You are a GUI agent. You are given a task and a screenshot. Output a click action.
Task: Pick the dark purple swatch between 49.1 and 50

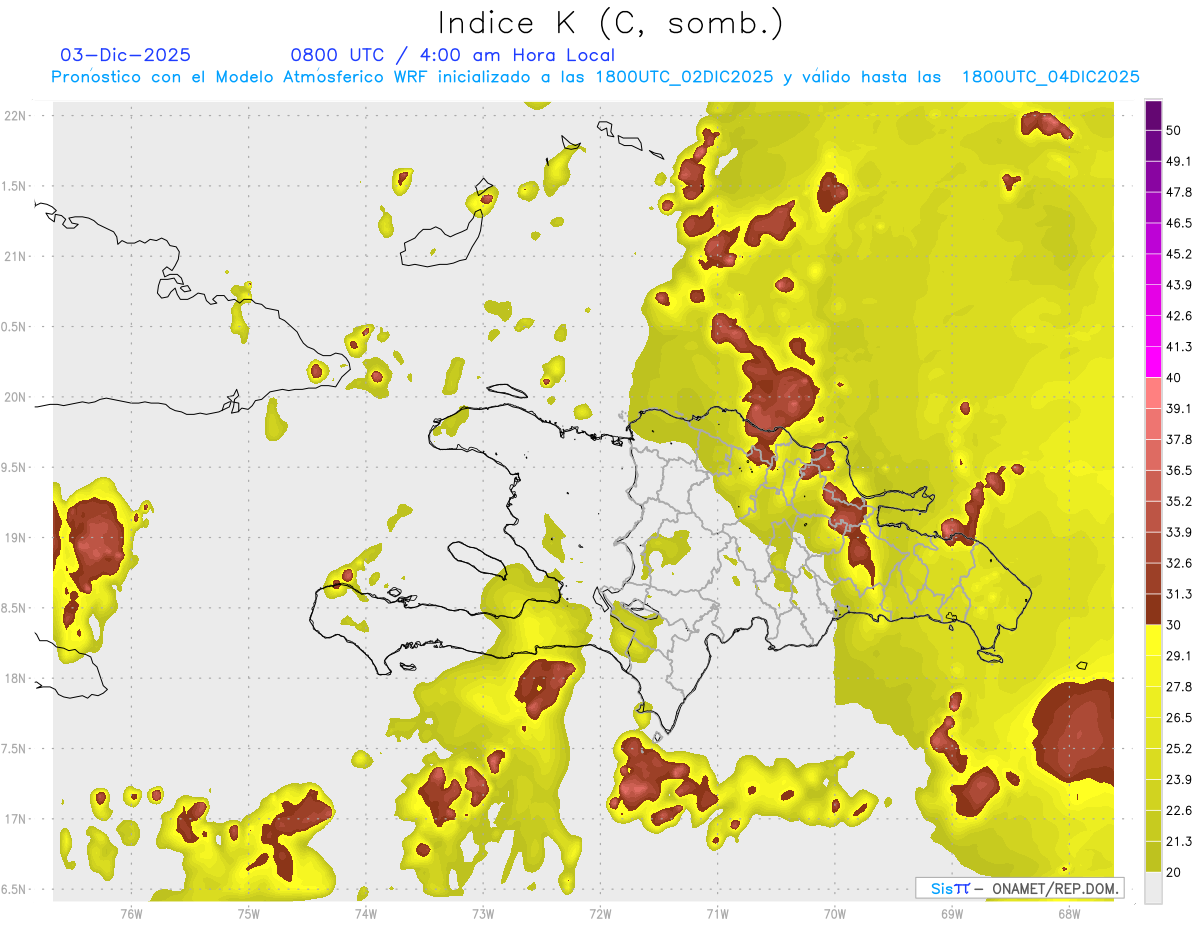(1154, 146)
